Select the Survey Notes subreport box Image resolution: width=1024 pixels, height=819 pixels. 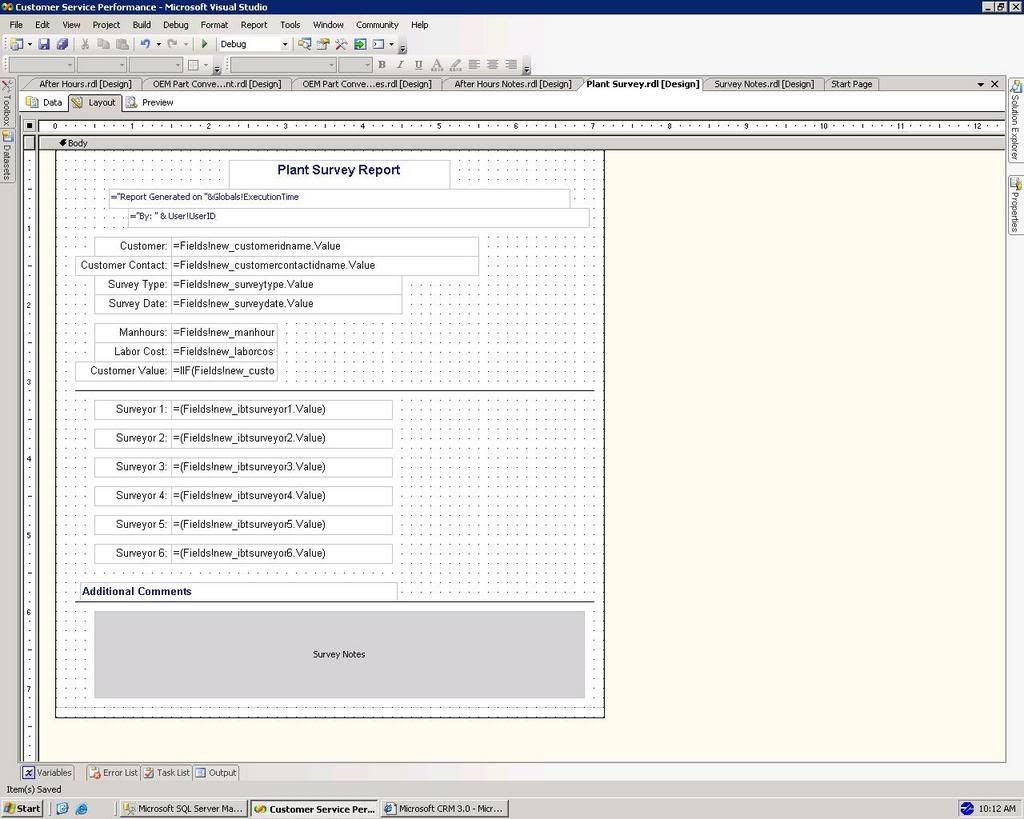click(339, 654)
